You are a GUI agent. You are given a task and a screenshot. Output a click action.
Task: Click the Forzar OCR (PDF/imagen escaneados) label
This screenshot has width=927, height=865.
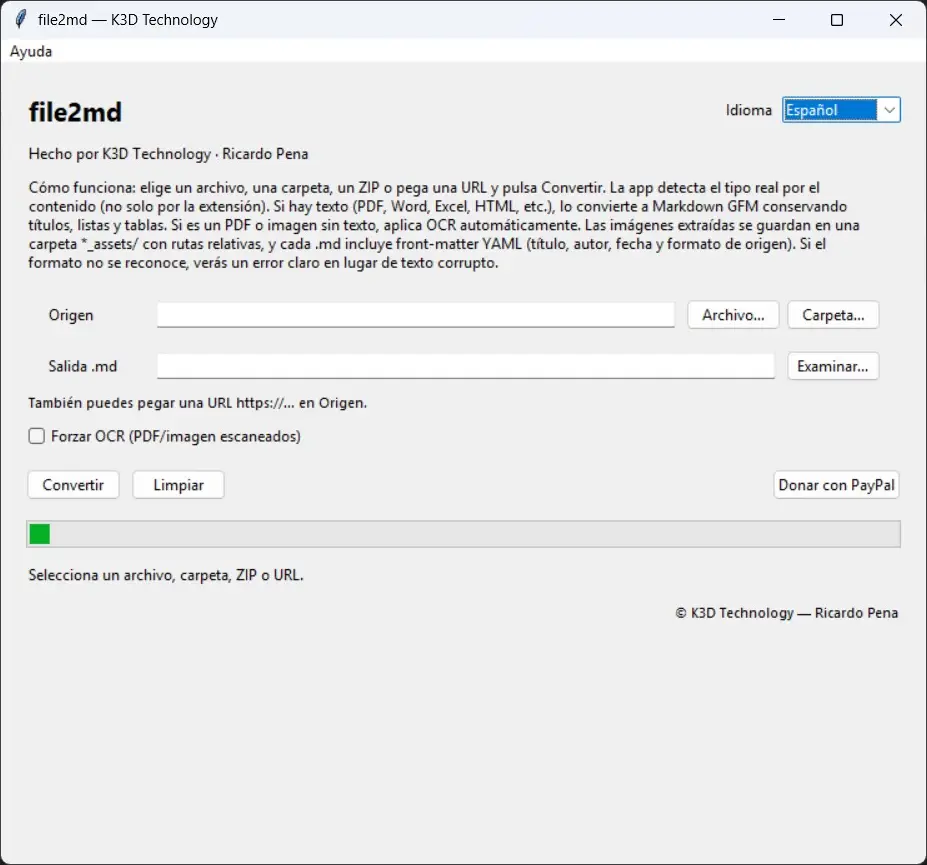176,436
